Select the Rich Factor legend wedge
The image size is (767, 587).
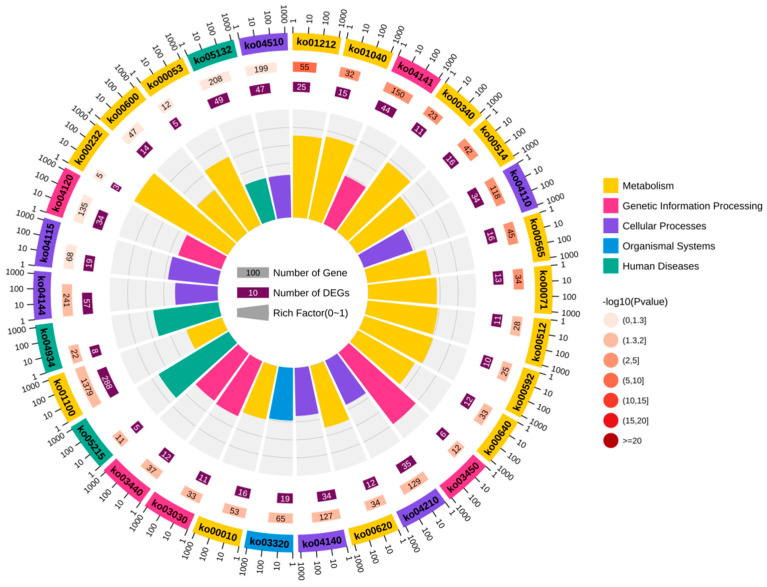coord(253,313)
